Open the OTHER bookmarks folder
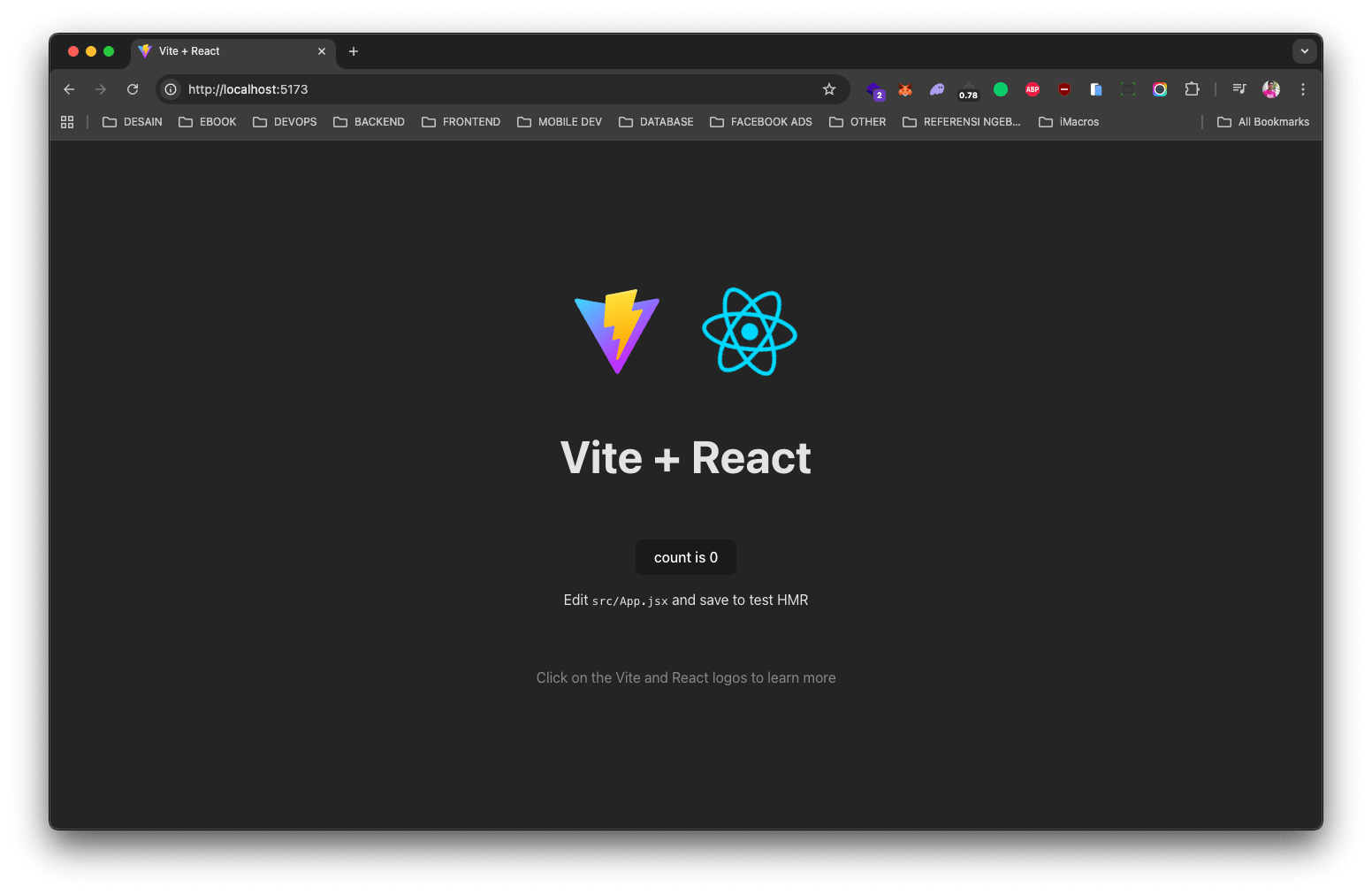The height and width of the screenshot is (895, 1372). (x=857, y=122)
